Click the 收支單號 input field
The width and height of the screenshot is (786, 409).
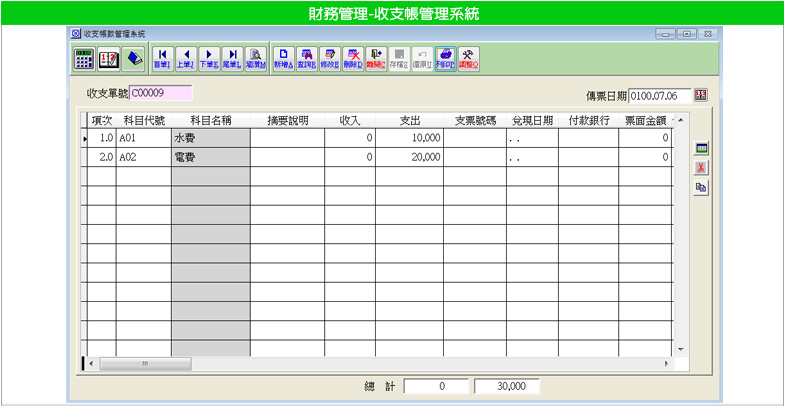pos(161,94)
